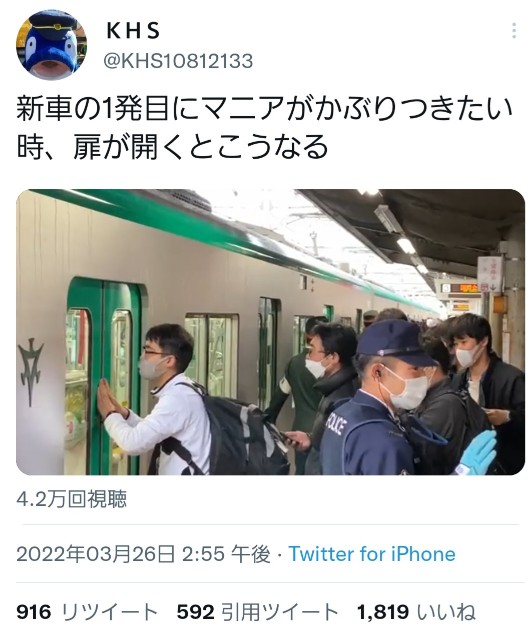The image size is (530, 634).
Task: Open the @KHS10812133 handle link
Action: (x=178, y=61)
